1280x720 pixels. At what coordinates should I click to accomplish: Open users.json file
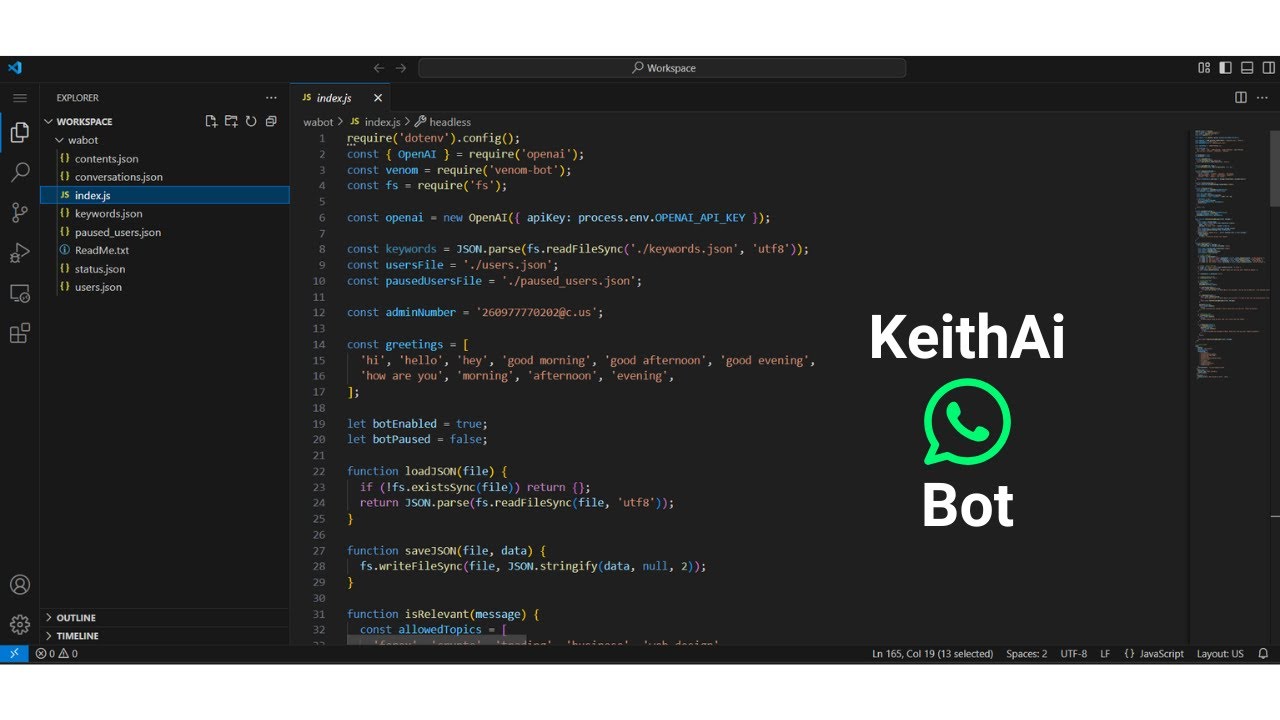(x=165, y=287)
